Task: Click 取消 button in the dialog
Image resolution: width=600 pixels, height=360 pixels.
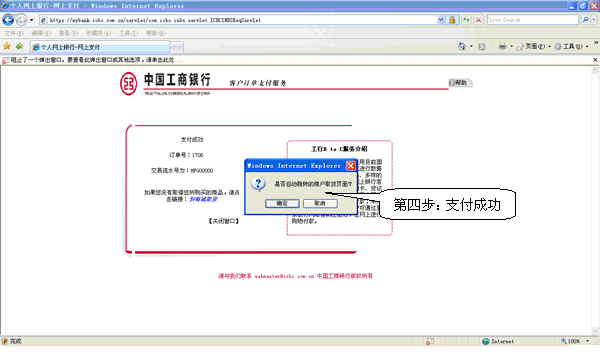Action: (320, 203)
